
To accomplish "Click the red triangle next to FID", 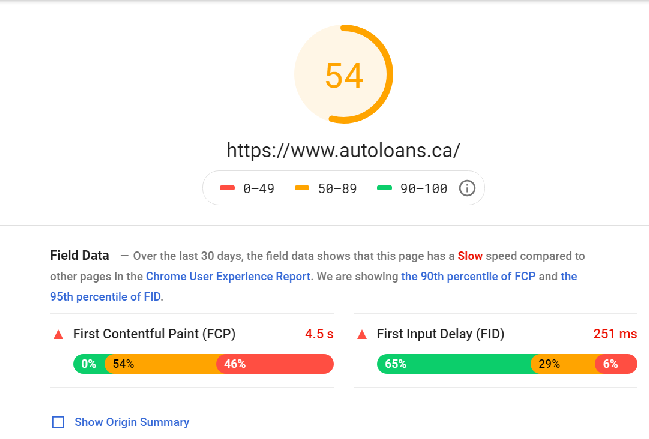I will (362, 334).
